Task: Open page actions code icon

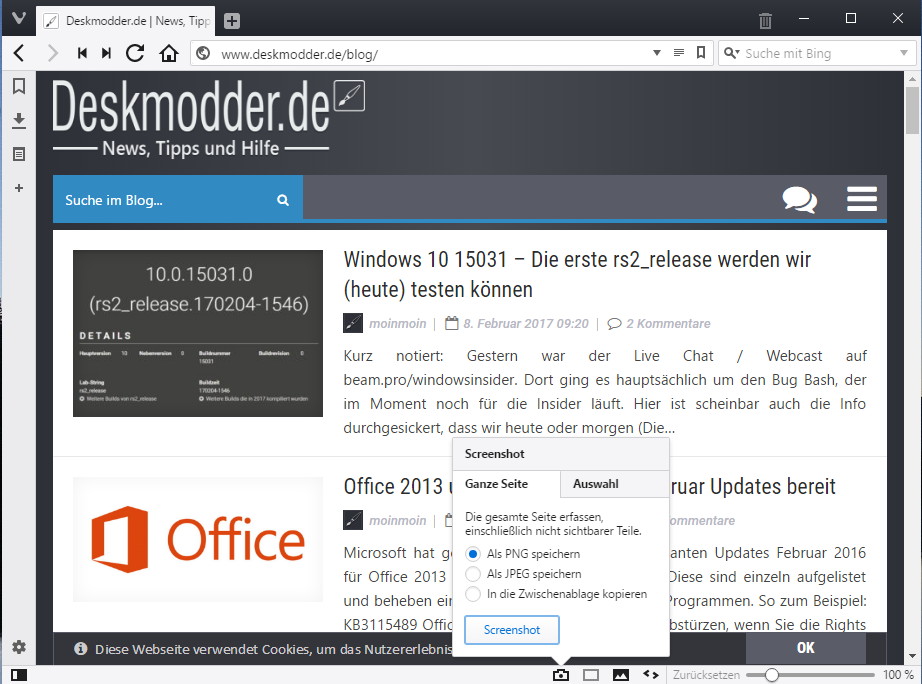Action: click(650, 675)
